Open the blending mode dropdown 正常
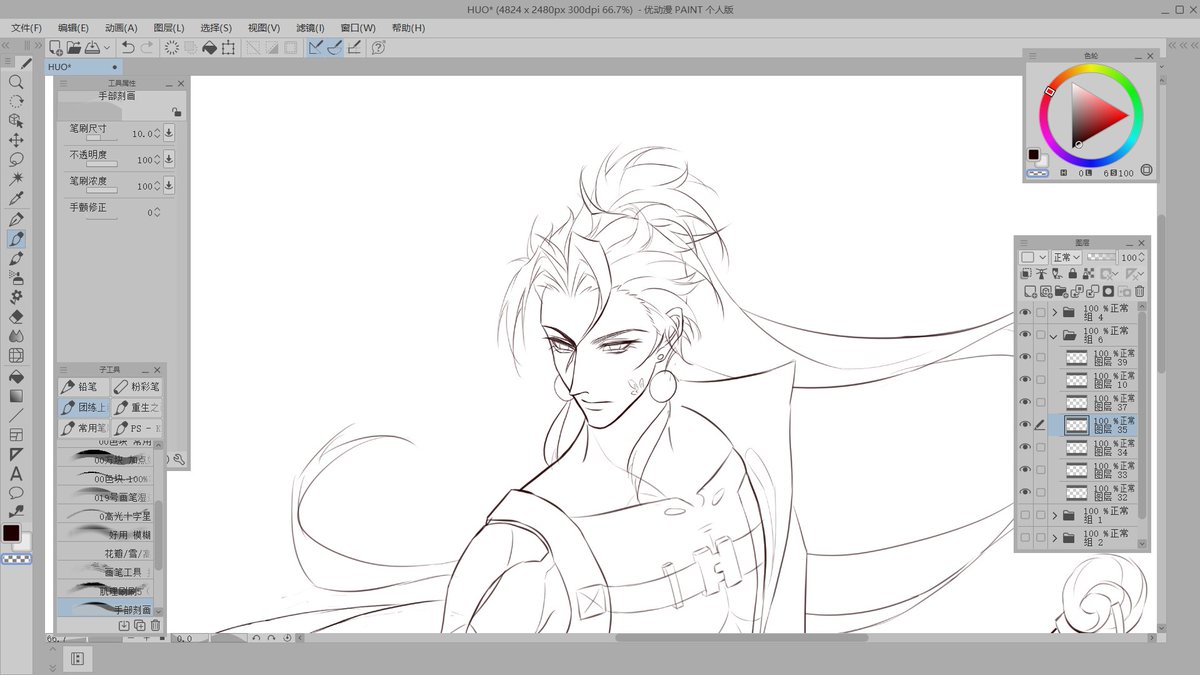This screenshot has width=1200, height=675. (1067, 257)
